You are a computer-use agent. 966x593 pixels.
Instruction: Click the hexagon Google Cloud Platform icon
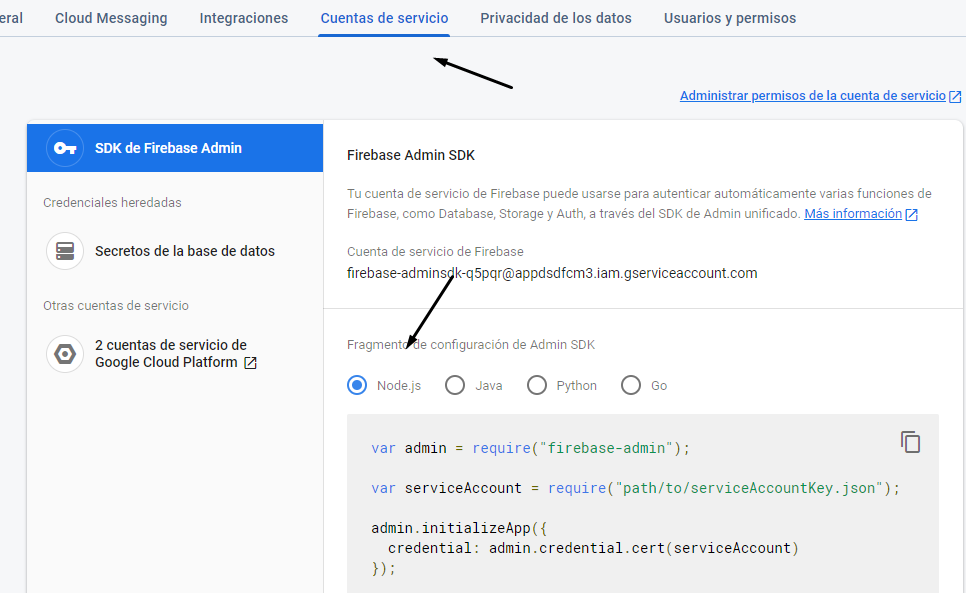tap(65, 354)
